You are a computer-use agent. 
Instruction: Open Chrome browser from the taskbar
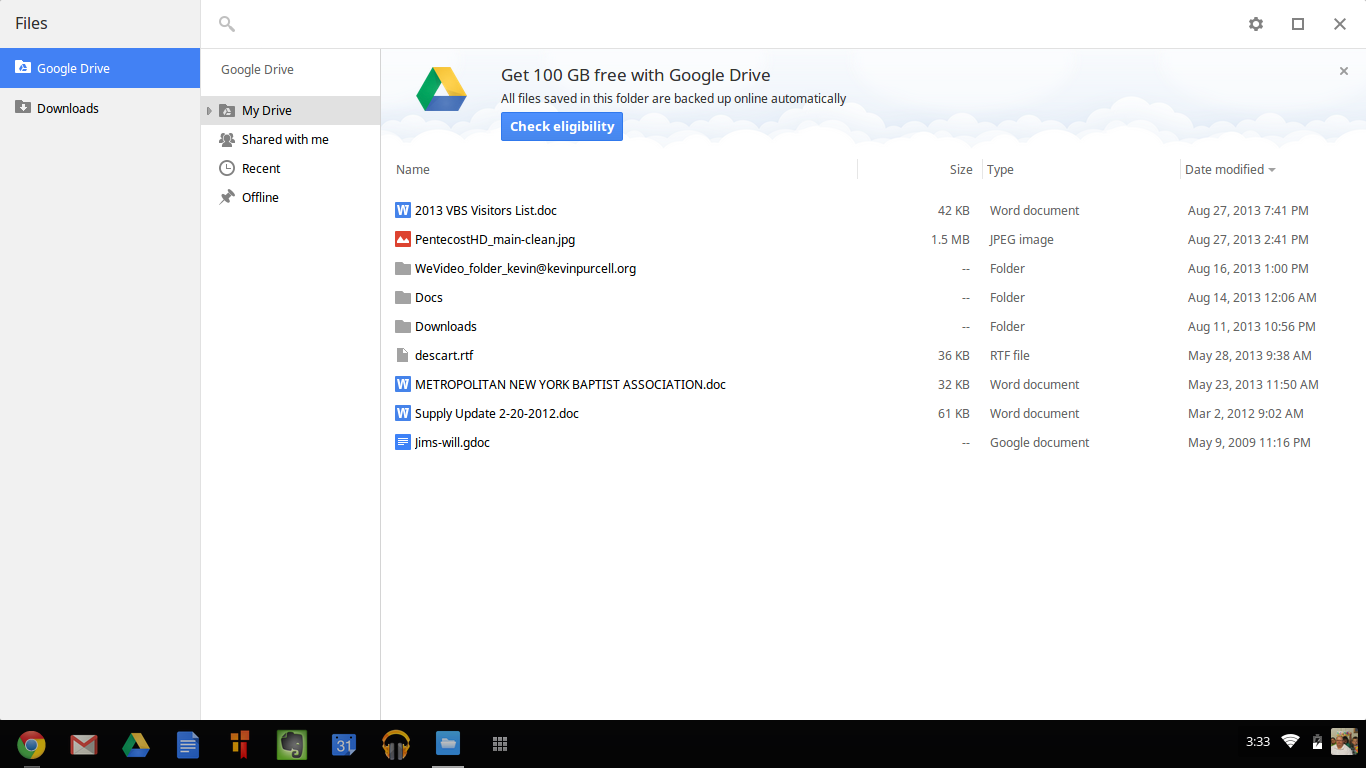[x=32, y=745]
